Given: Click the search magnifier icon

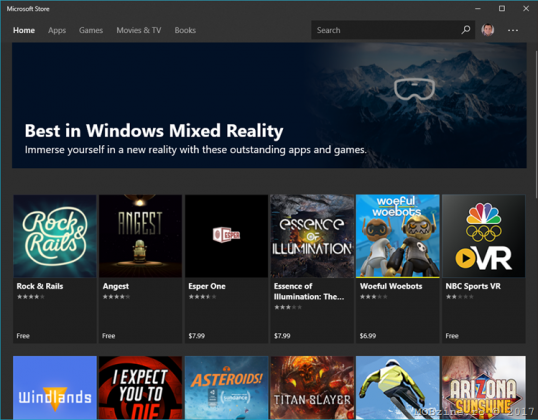Looking at the screenshot, I should [466, 30].
